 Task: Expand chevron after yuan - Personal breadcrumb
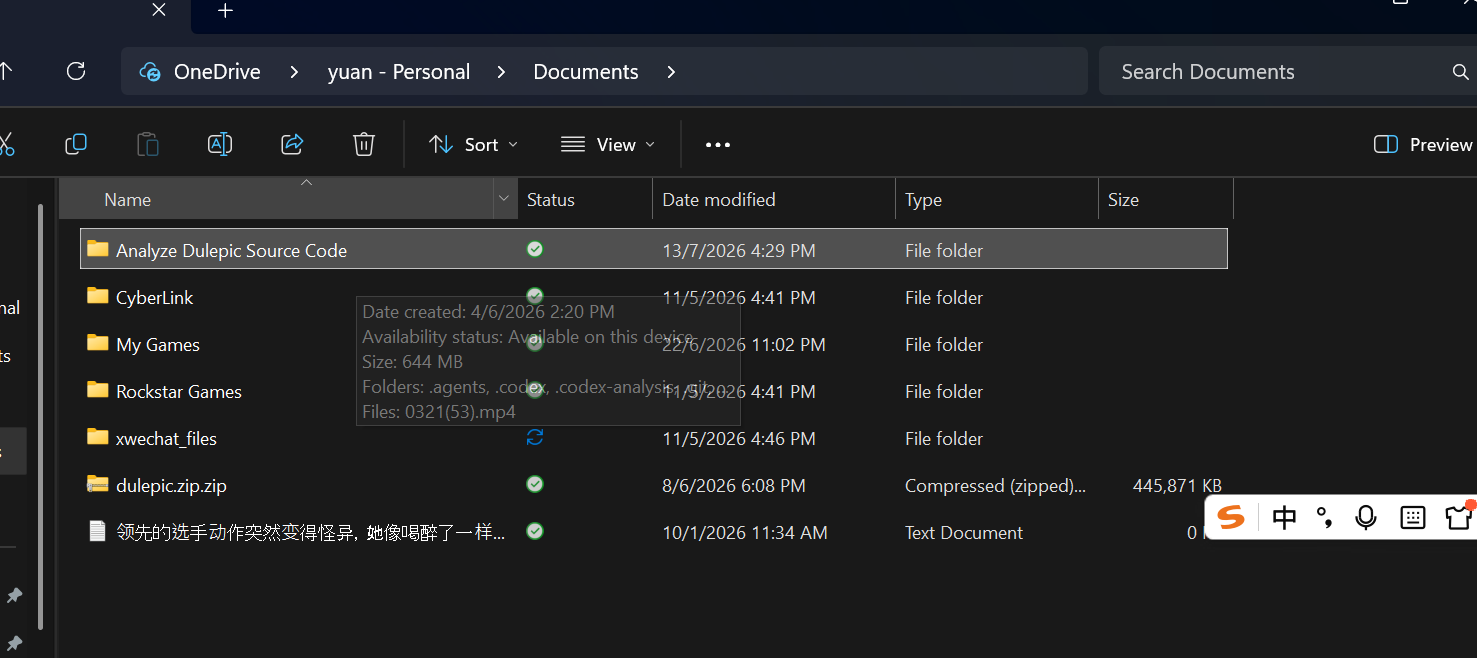click(x=501, y=72)
